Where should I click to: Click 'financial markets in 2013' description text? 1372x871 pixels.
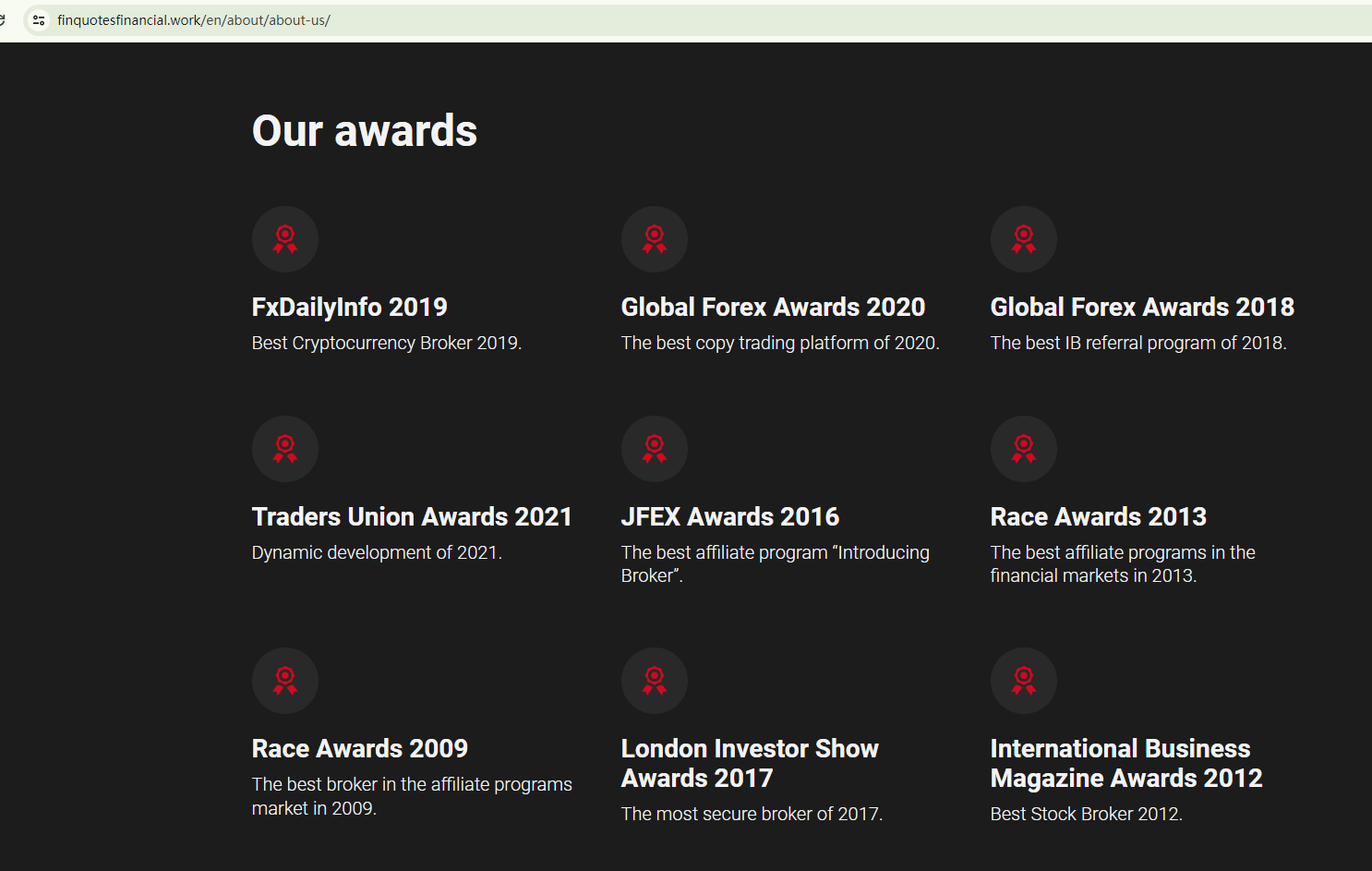click(1093, 575)
